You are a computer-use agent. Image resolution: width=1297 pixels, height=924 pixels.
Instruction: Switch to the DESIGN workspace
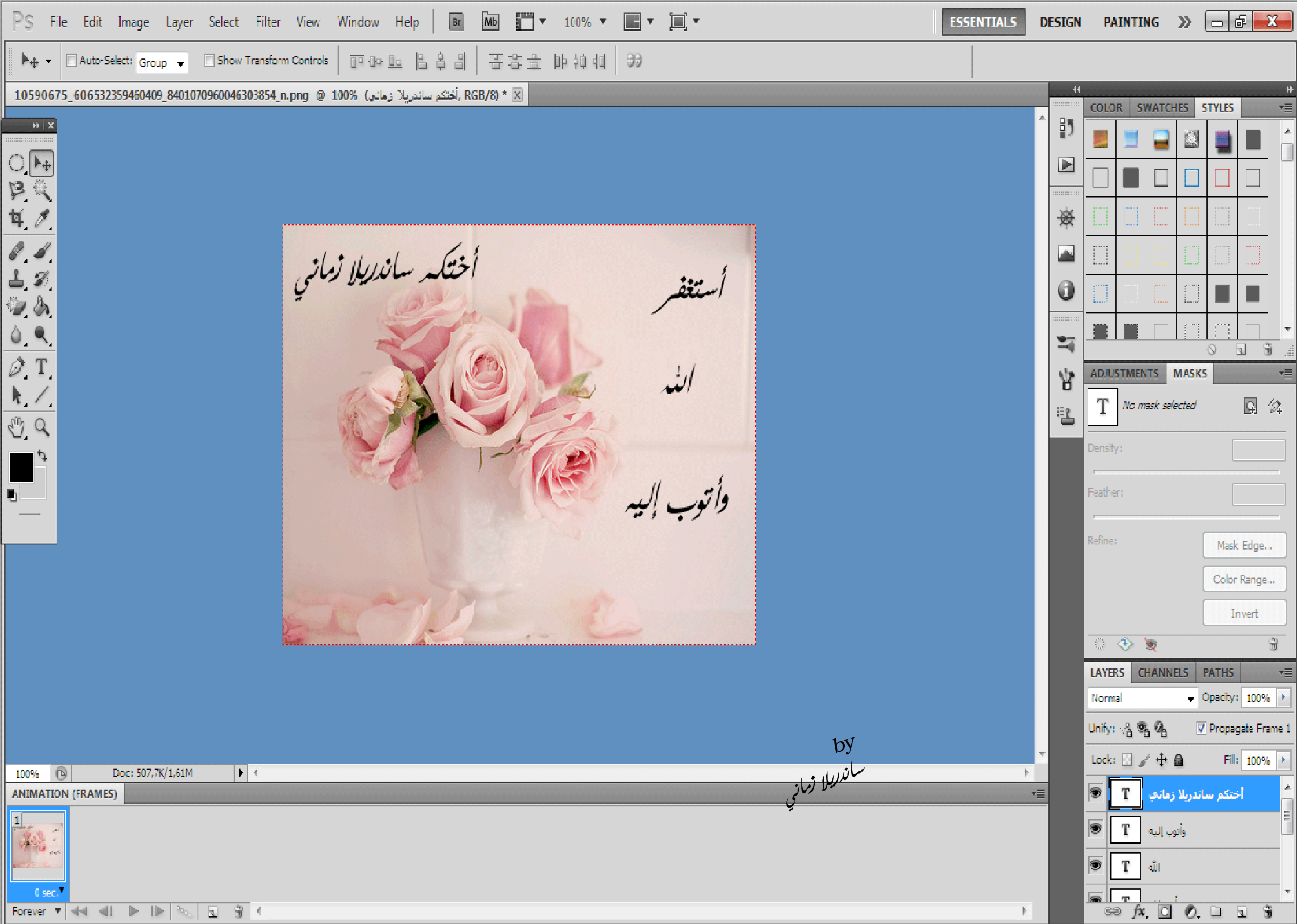click(x=1060, y=22)
